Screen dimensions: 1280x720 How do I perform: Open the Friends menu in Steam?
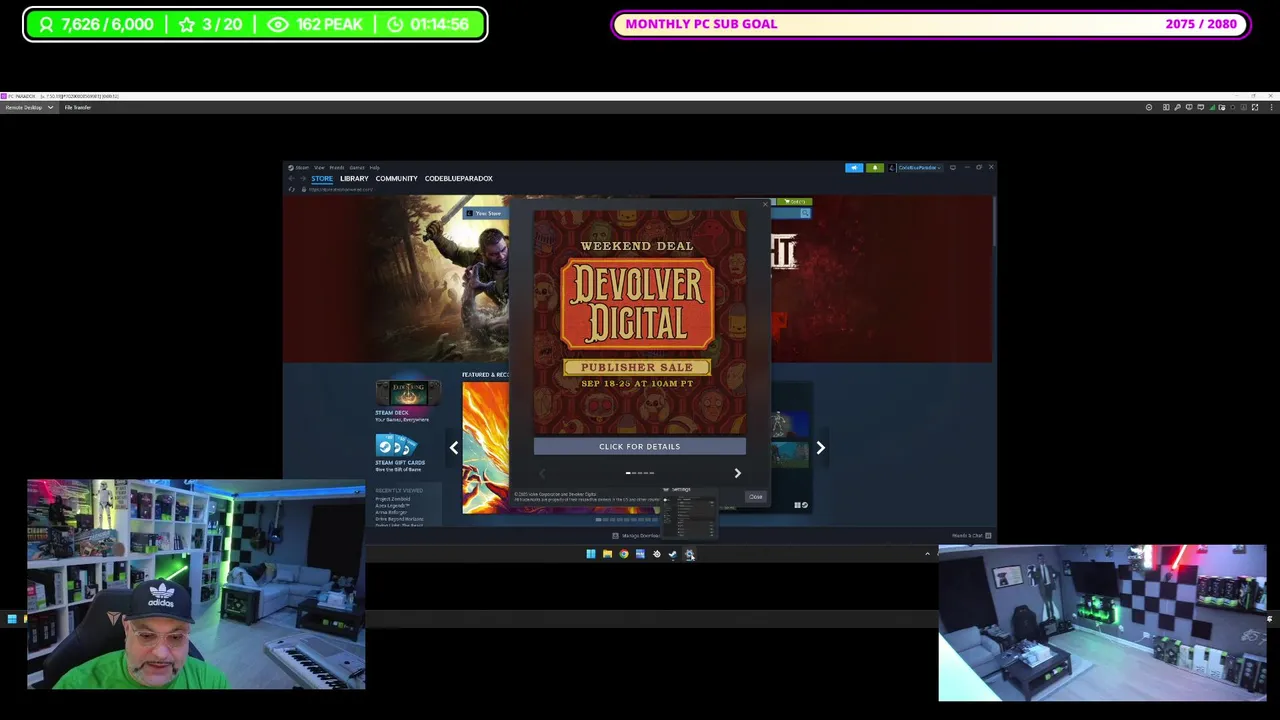(337, 167)
